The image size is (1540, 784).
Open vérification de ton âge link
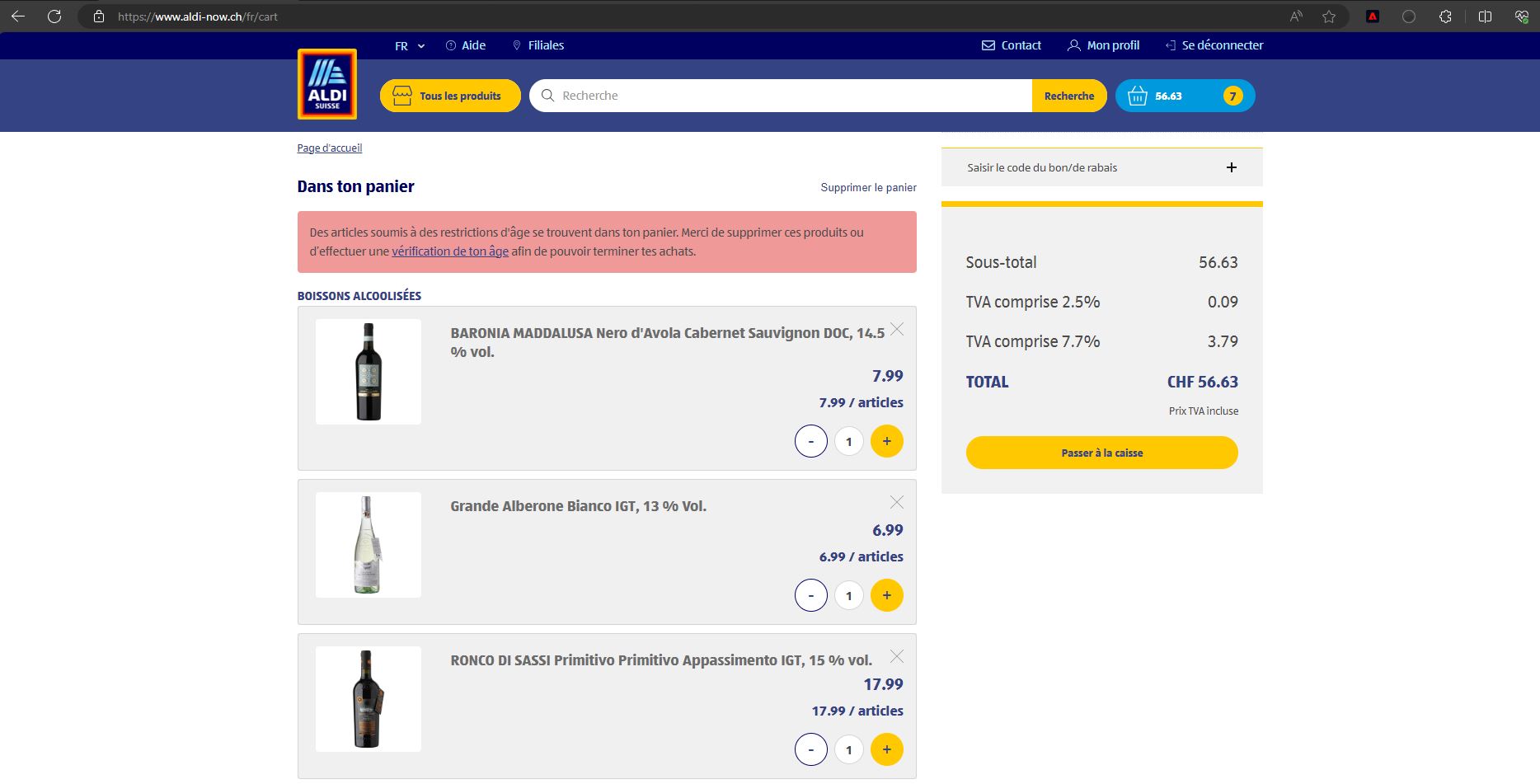pyautogui.click(x=450, y=251)
